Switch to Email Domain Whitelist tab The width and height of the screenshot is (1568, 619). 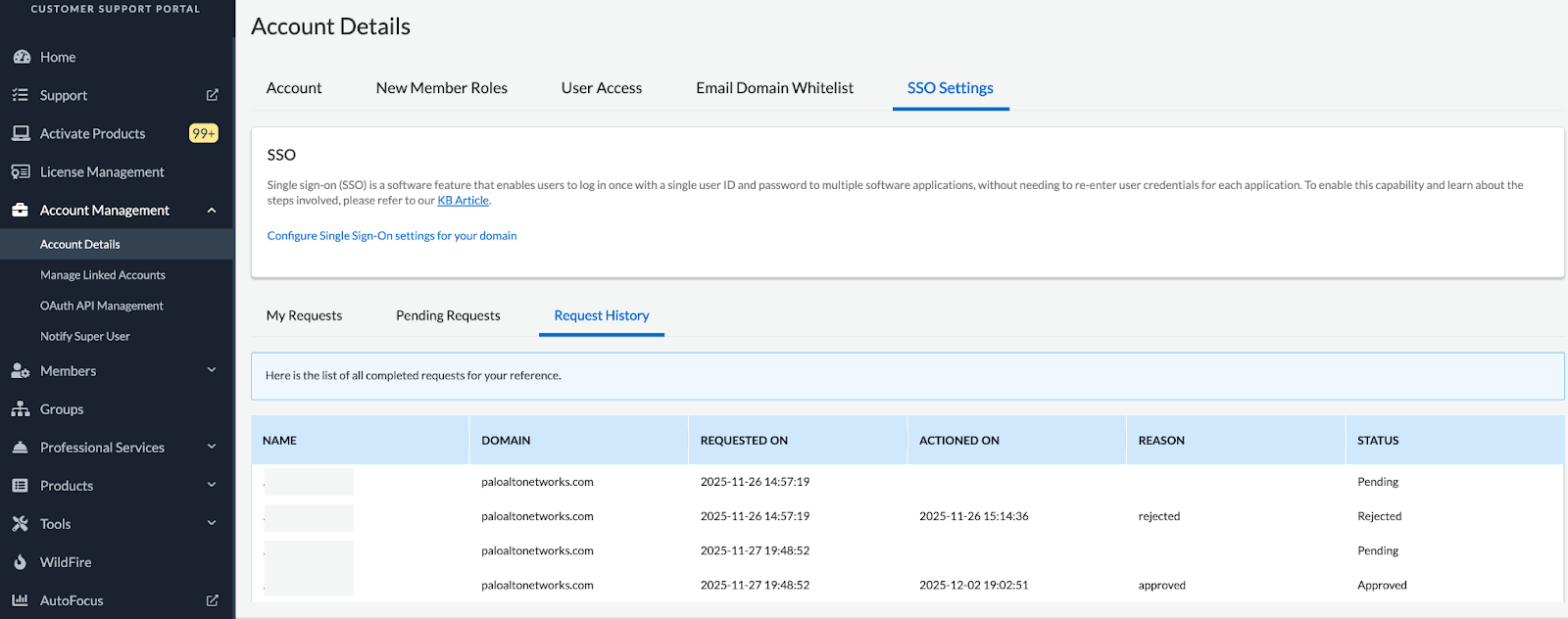(x=774, y=88)
